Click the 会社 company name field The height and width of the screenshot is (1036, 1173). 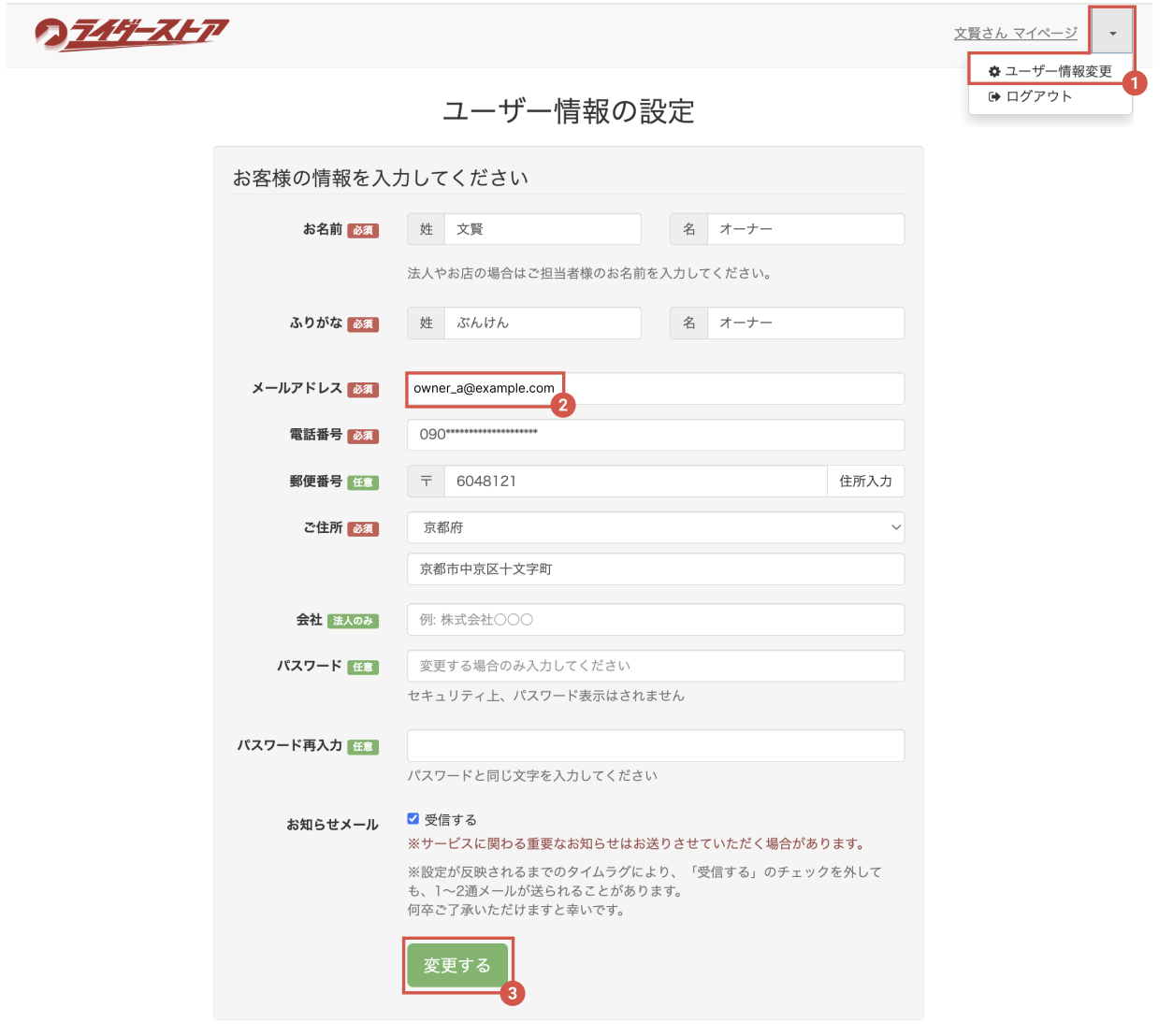pos(656,619)
